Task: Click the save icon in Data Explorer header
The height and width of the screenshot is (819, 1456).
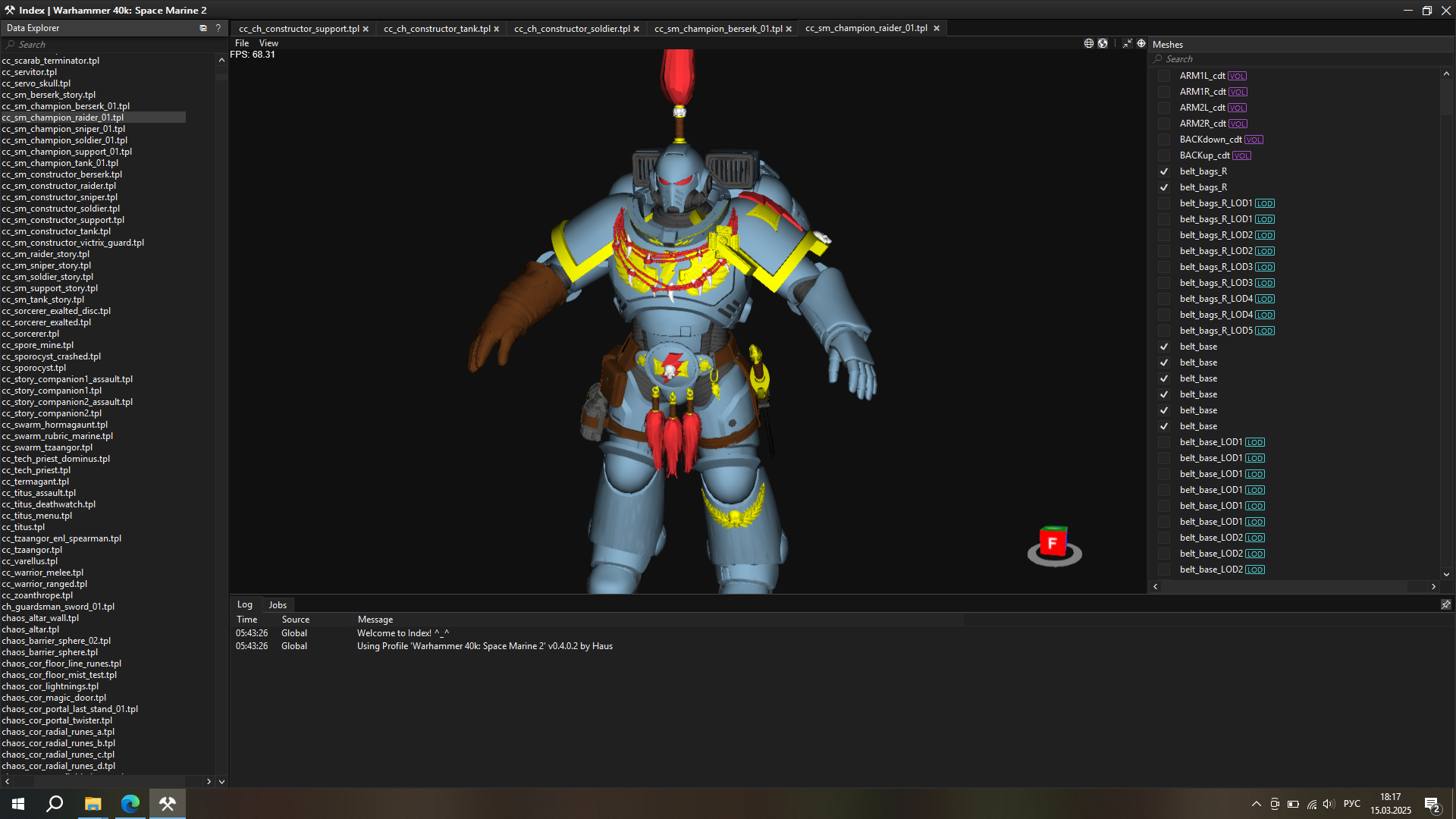Action: (203, 28)
